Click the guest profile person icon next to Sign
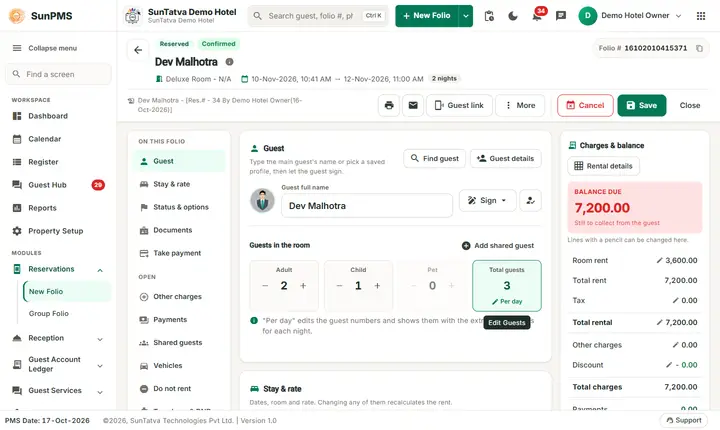 pyautogui.click(x=530, y=201)
